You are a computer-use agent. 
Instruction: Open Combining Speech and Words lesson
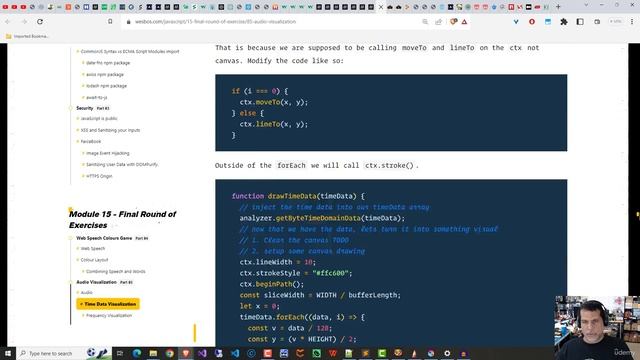(116, 271)
